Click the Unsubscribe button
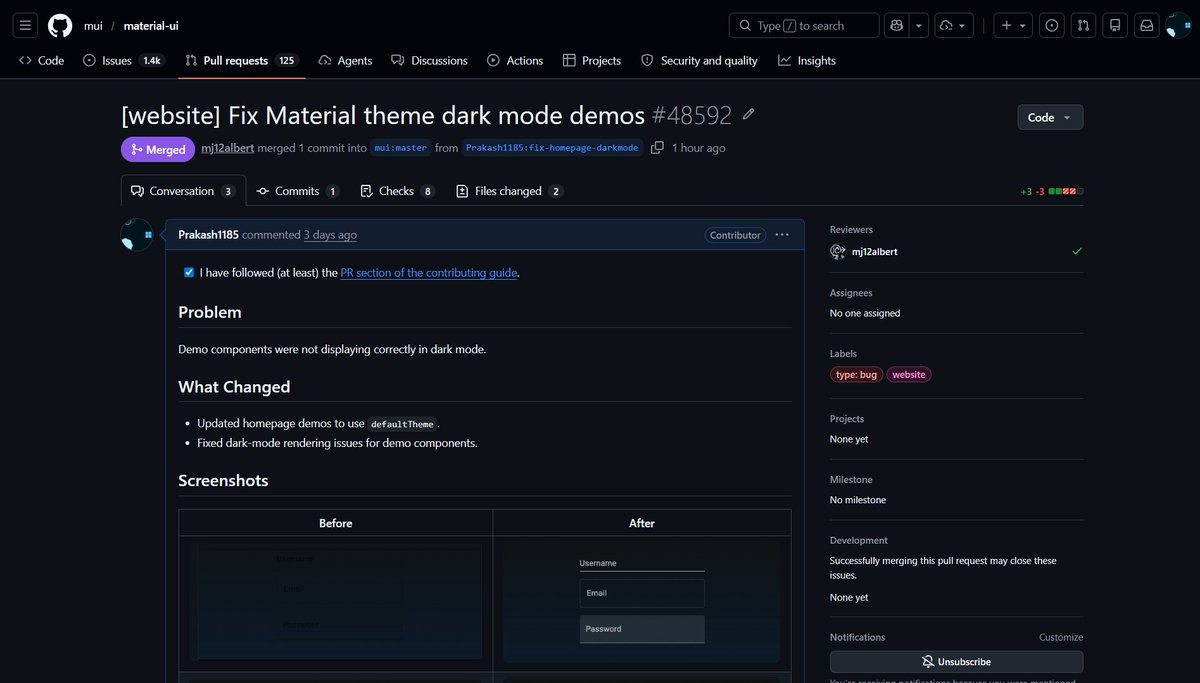Image resolution: width=1200 pixels, height=683 pixels. click(956, 662)
